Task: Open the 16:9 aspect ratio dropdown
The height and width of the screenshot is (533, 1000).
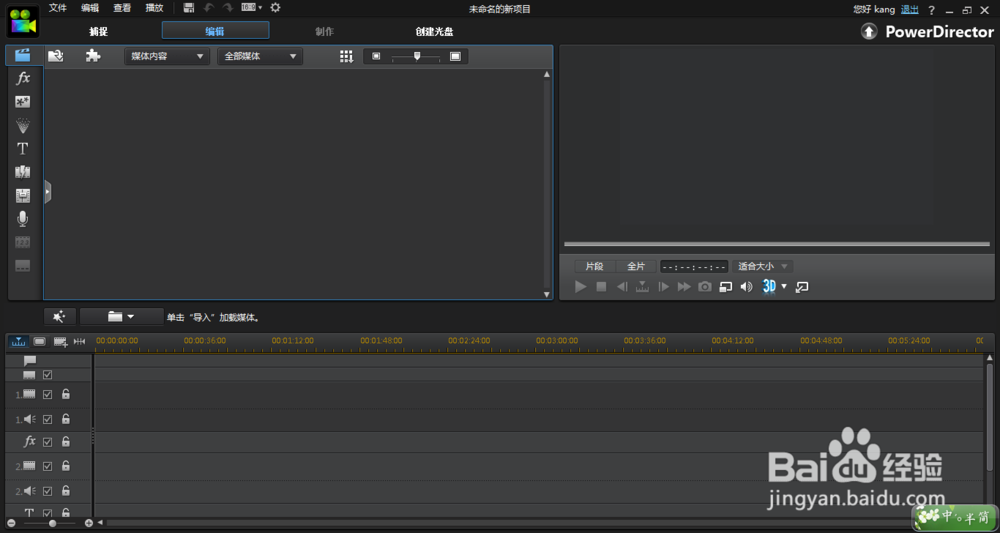Action: pos(252,8)
